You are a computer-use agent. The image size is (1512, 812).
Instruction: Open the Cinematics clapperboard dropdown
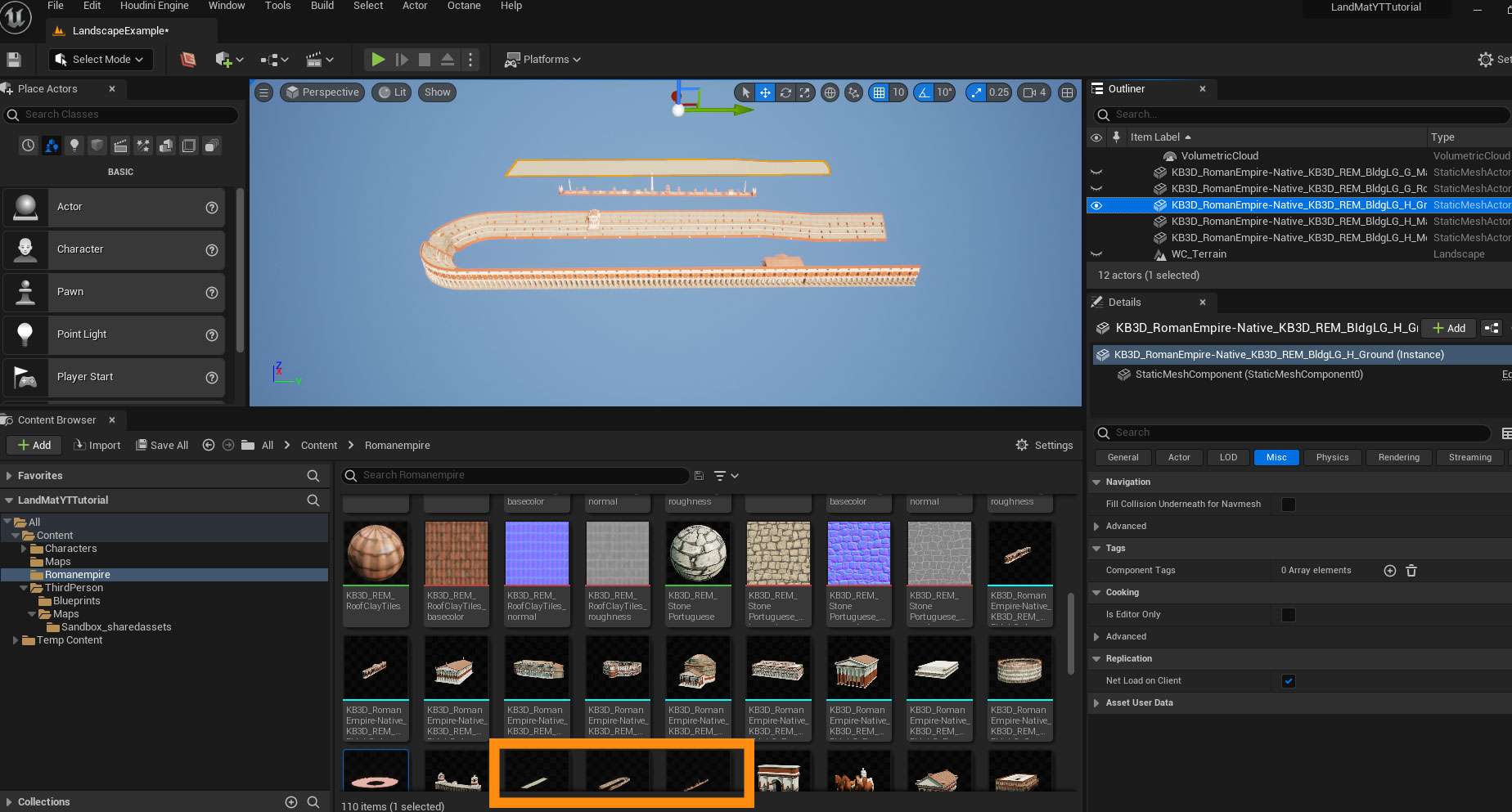[319, 59]
